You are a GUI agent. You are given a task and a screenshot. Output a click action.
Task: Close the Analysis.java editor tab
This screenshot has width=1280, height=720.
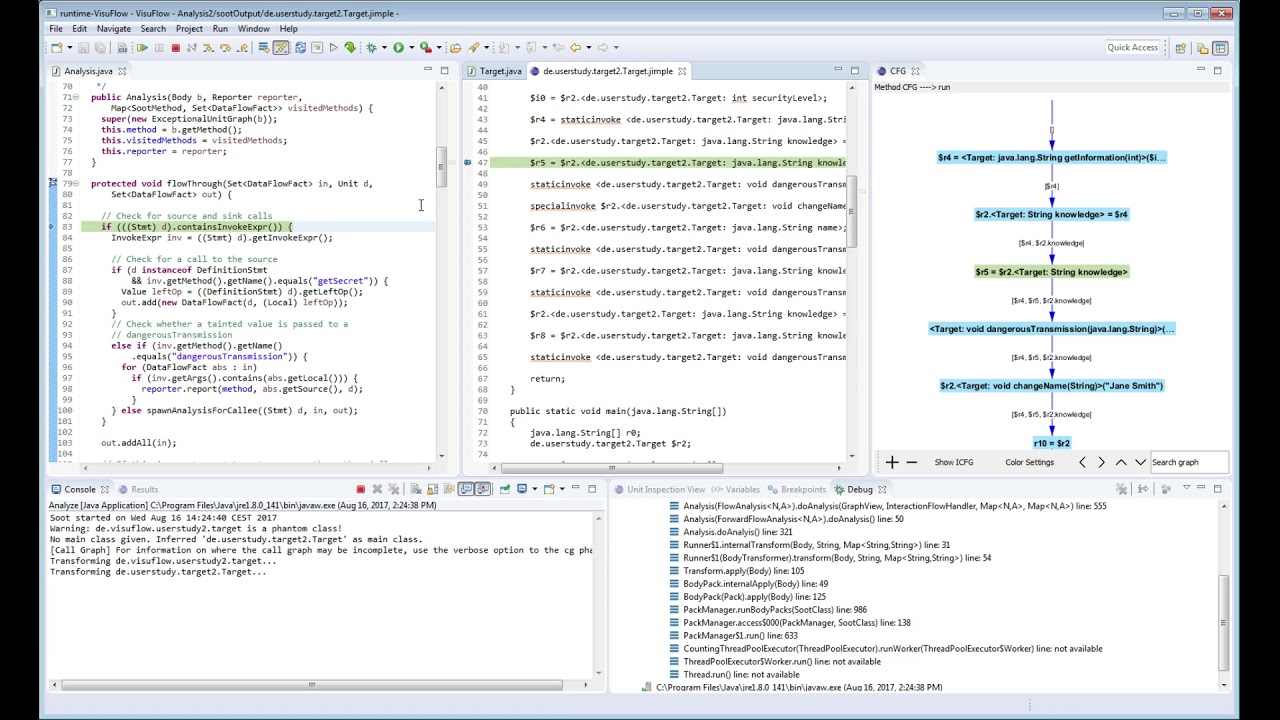[122, 71]
